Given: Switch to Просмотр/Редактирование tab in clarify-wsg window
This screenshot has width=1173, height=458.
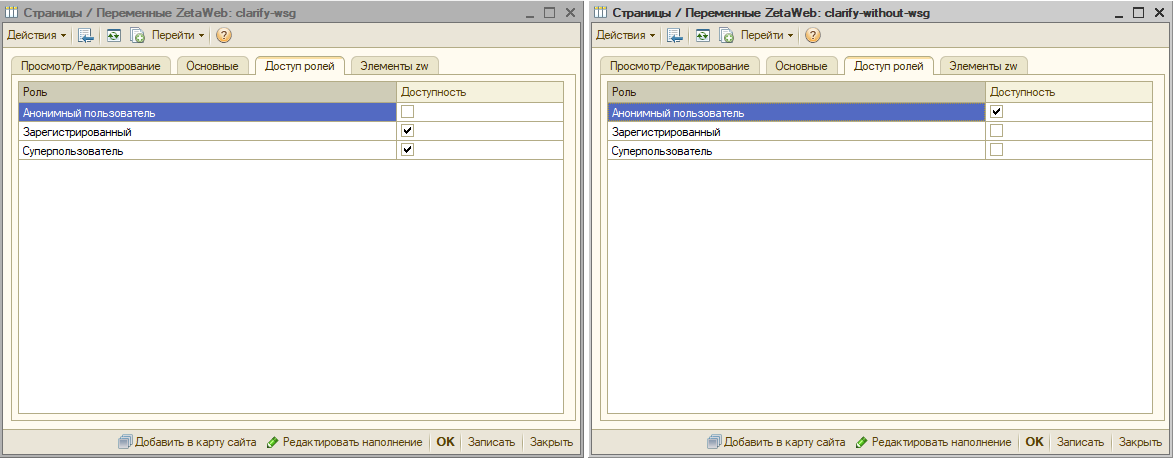Looking at the screenshot, I should coord(91,66).
